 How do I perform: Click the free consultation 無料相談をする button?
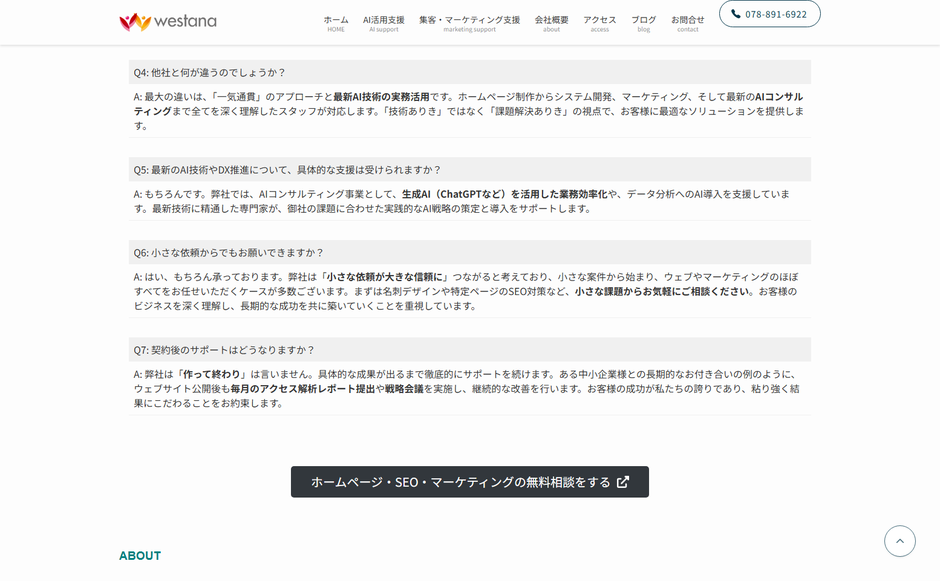click(x=470, y=482)
